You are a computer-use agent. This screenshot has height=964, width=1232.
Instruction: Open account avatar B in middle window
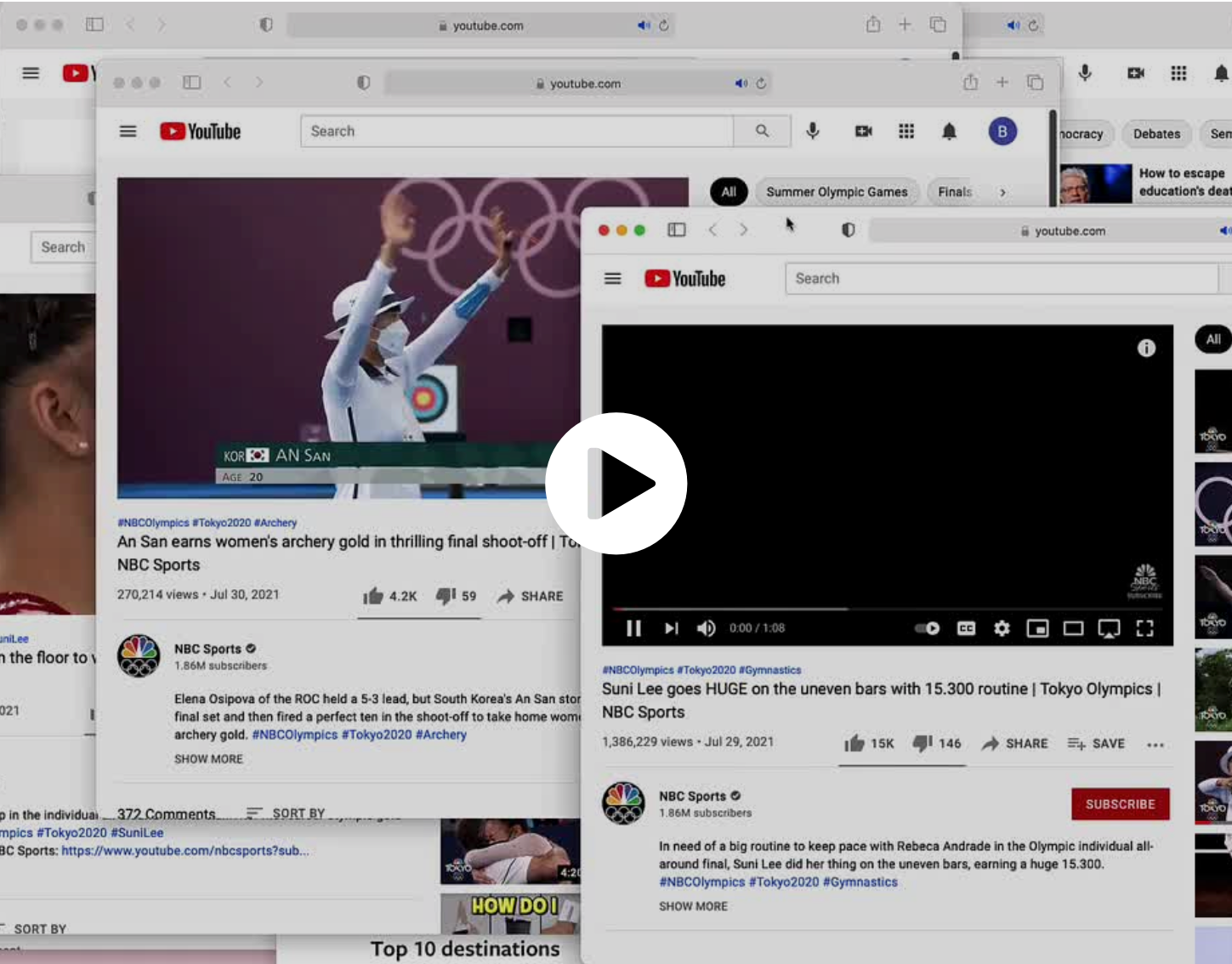coord(1002,131)
